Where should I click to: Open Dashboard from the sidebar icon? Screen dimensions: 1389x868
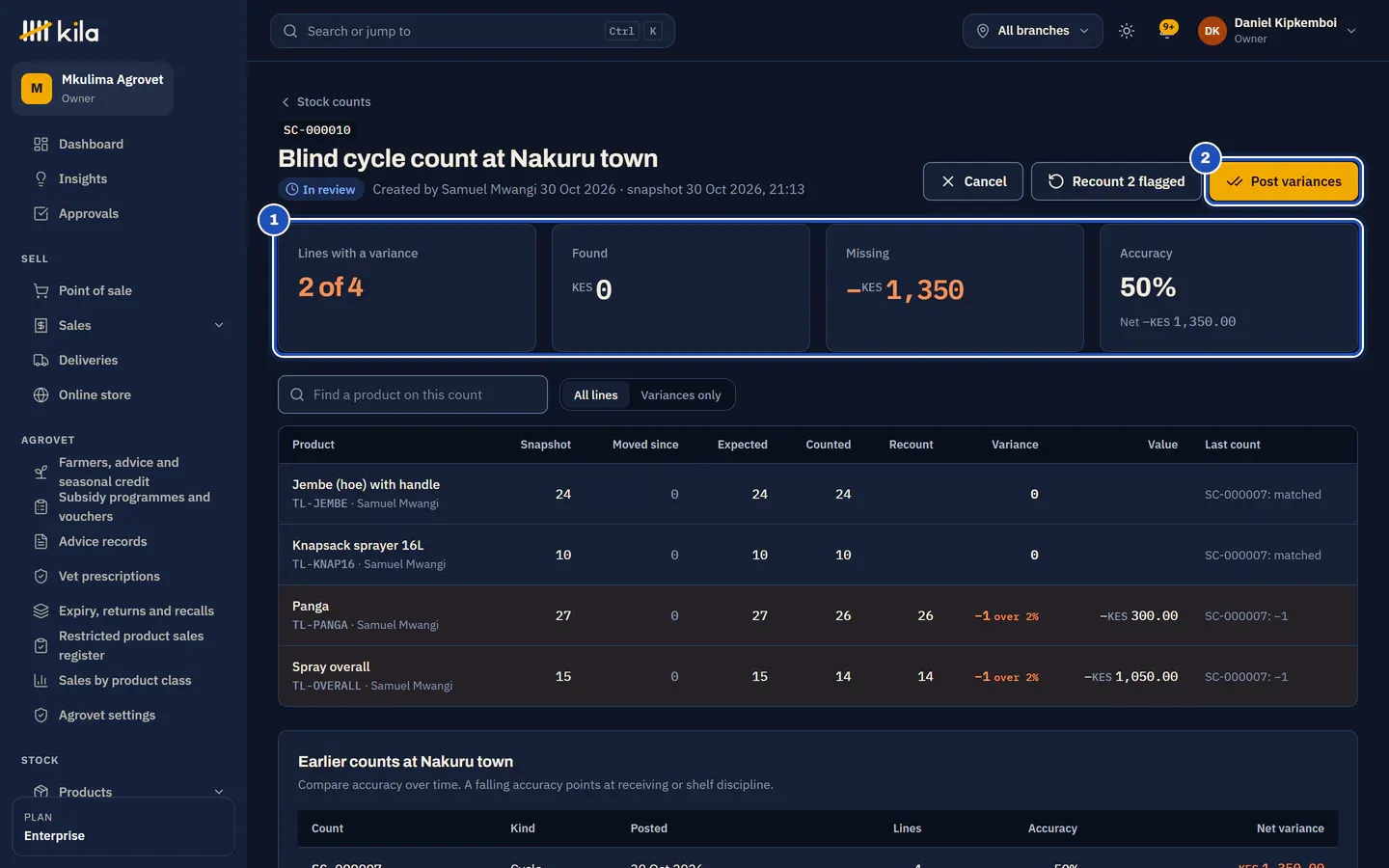(x=41, y=144)
